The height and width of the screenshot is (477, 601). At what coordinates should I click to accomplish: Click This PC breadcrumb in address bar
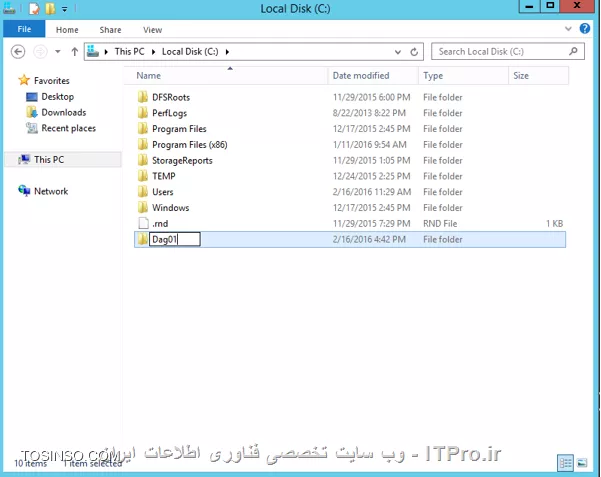click(x=130, y=51)
